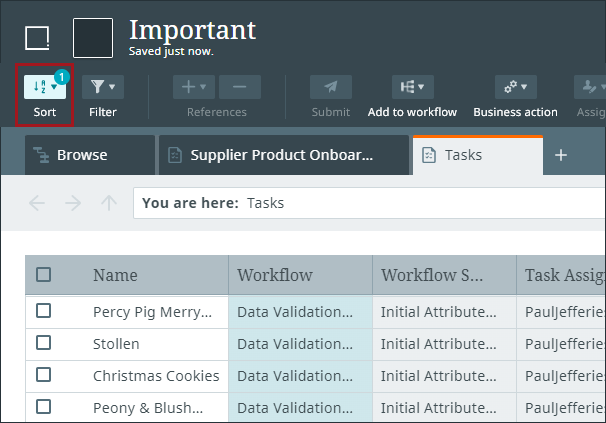Toggle the select-all header checkbox
The image size is (606, 423).
[x=44, y=275]
